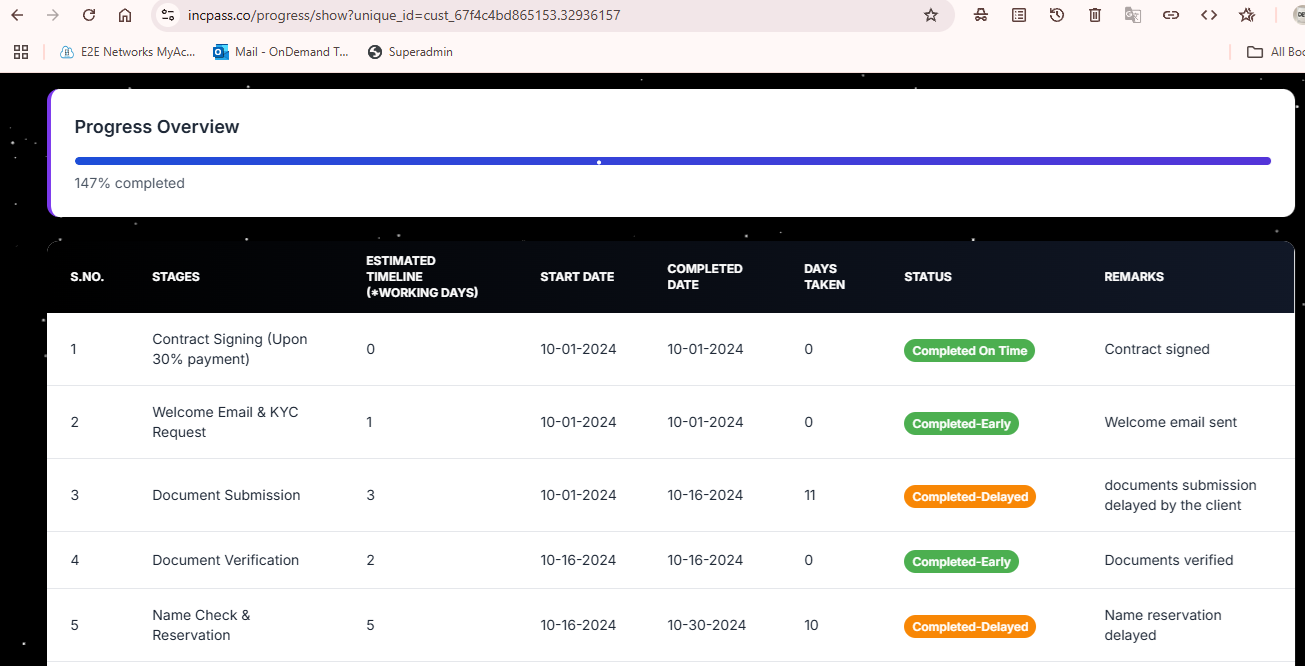
Task: Select Name Check & Reservation stage
Action: 201,625
